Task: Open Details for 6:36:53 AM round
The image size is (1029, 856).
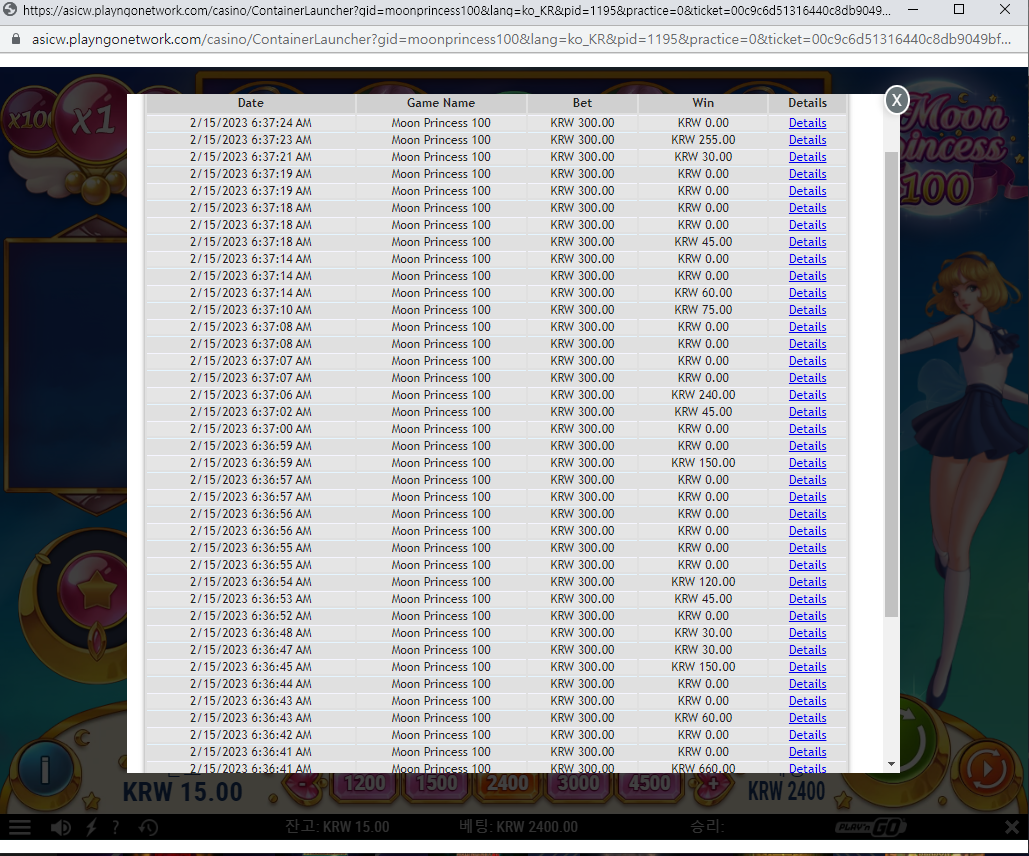Action: [x=807, y=599]
